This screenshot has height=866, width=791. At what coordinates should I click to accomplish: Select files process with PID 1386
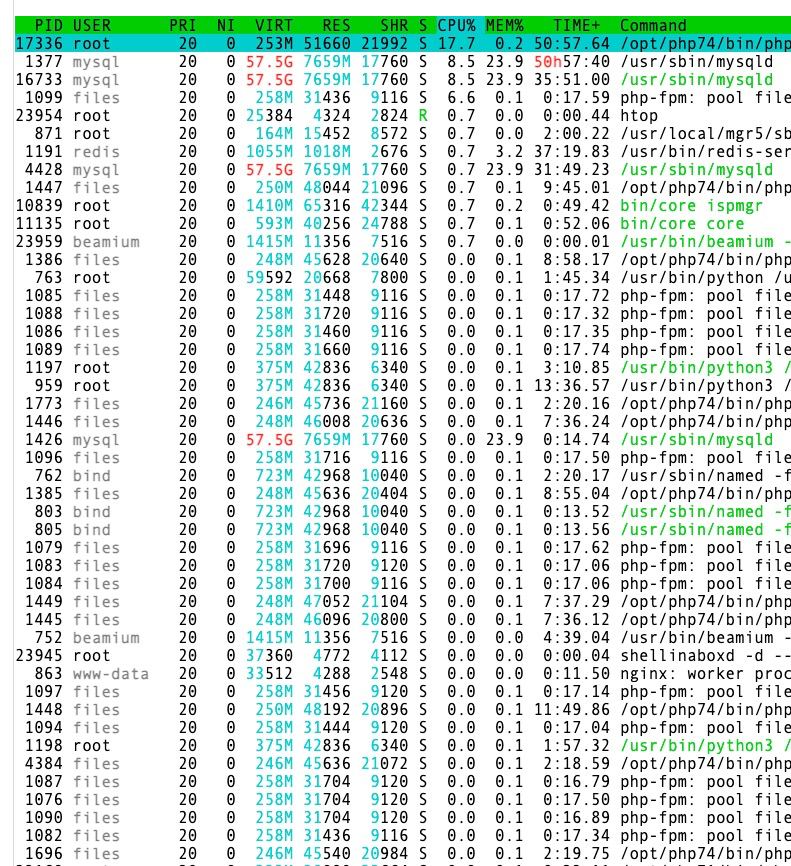(x=403, y=259)
